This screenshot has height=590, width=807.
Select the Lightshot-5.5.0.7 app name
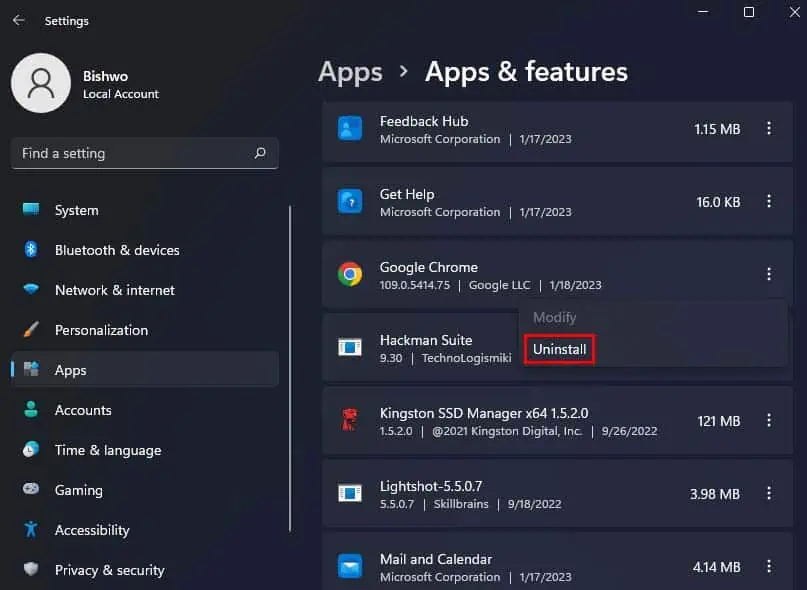pyautogui.click(x=430, y=487)
